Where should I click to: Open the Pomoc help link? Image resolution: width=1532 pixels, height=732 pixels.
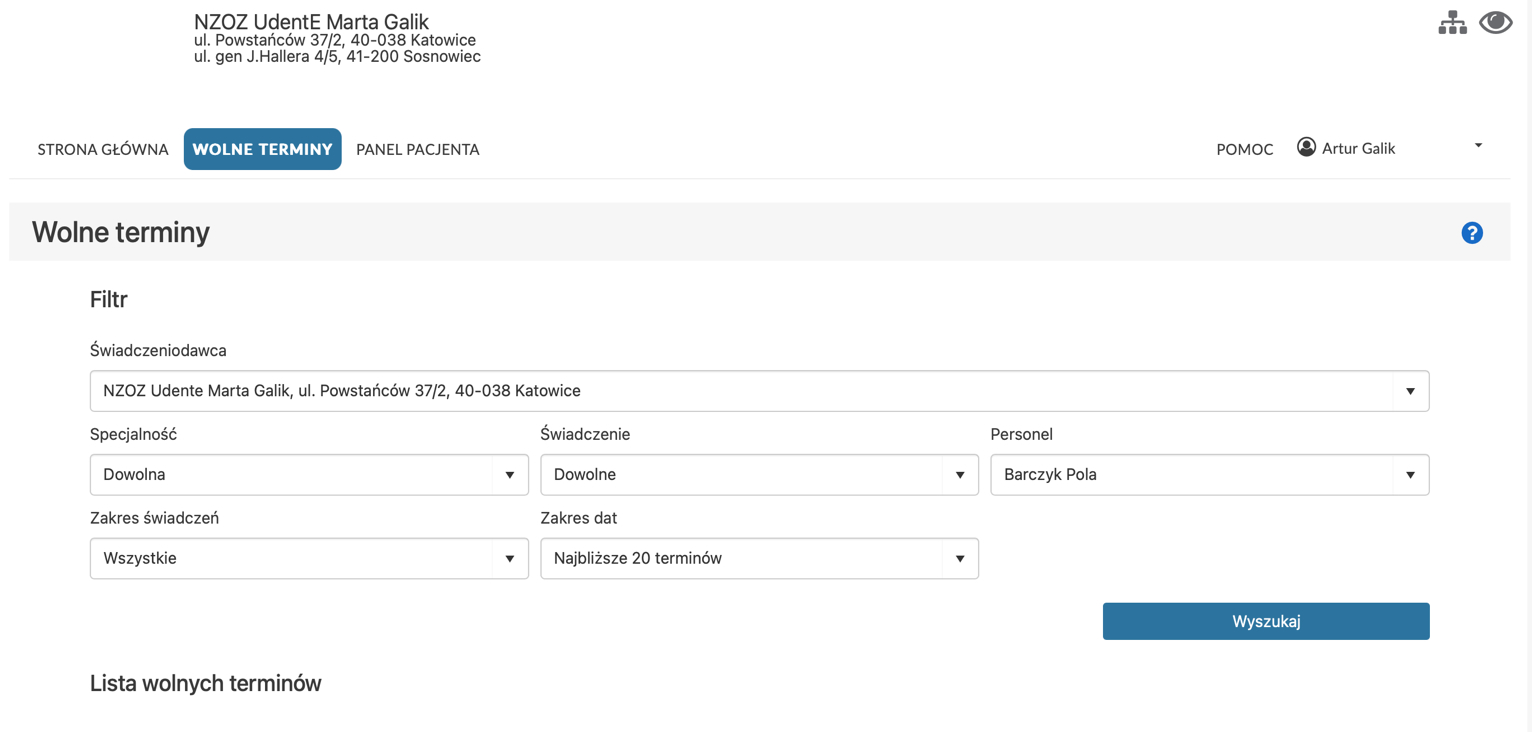tap(1244, 149)
